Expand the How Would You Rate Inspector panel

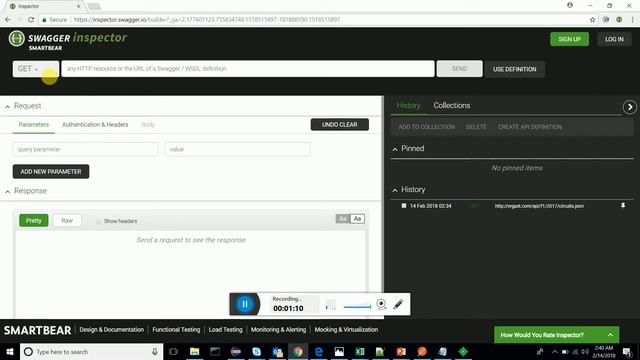pyautogui.click(x=557, y=335)
